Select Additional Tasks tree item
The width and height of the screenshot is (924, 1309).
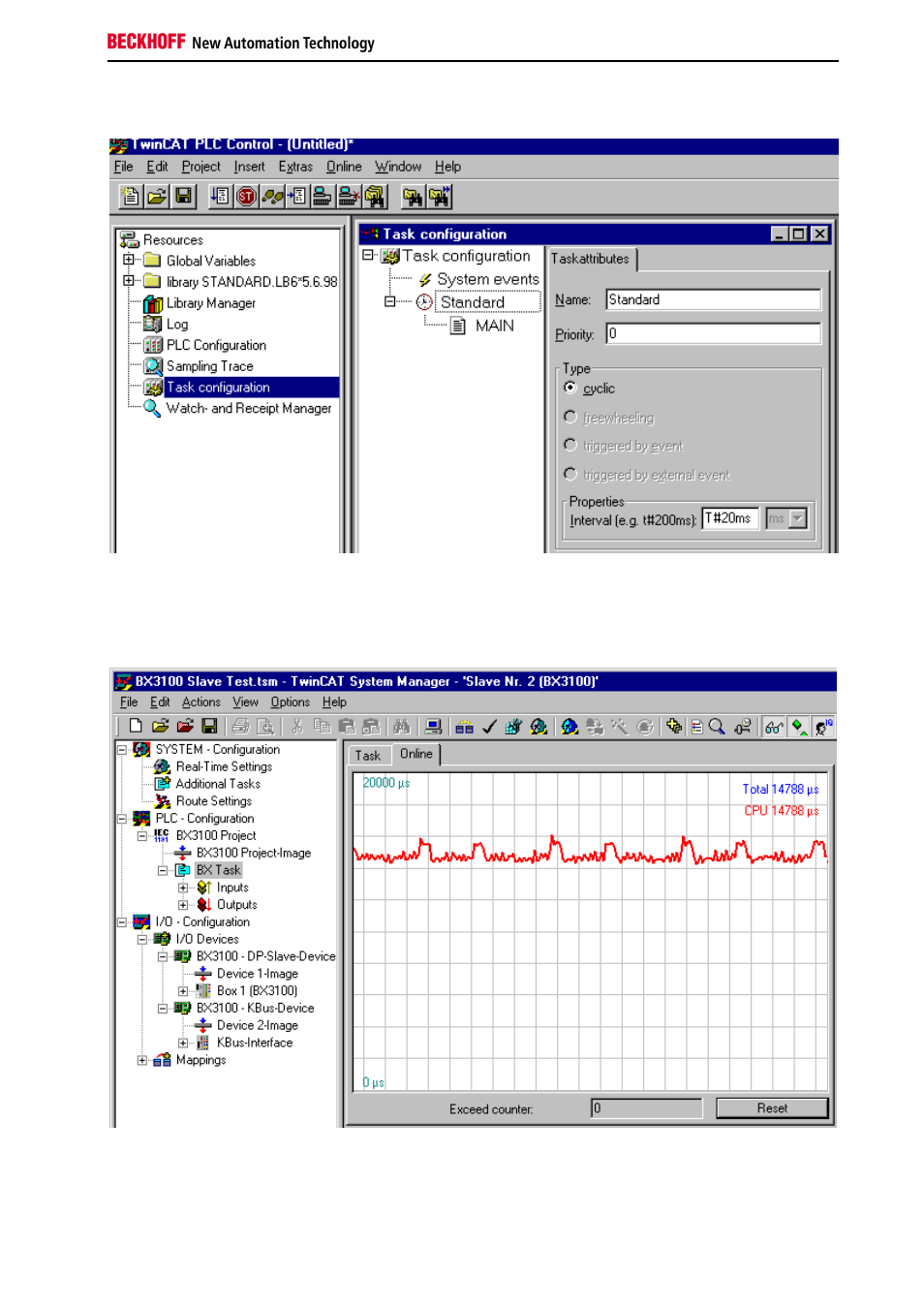(218, 784)
